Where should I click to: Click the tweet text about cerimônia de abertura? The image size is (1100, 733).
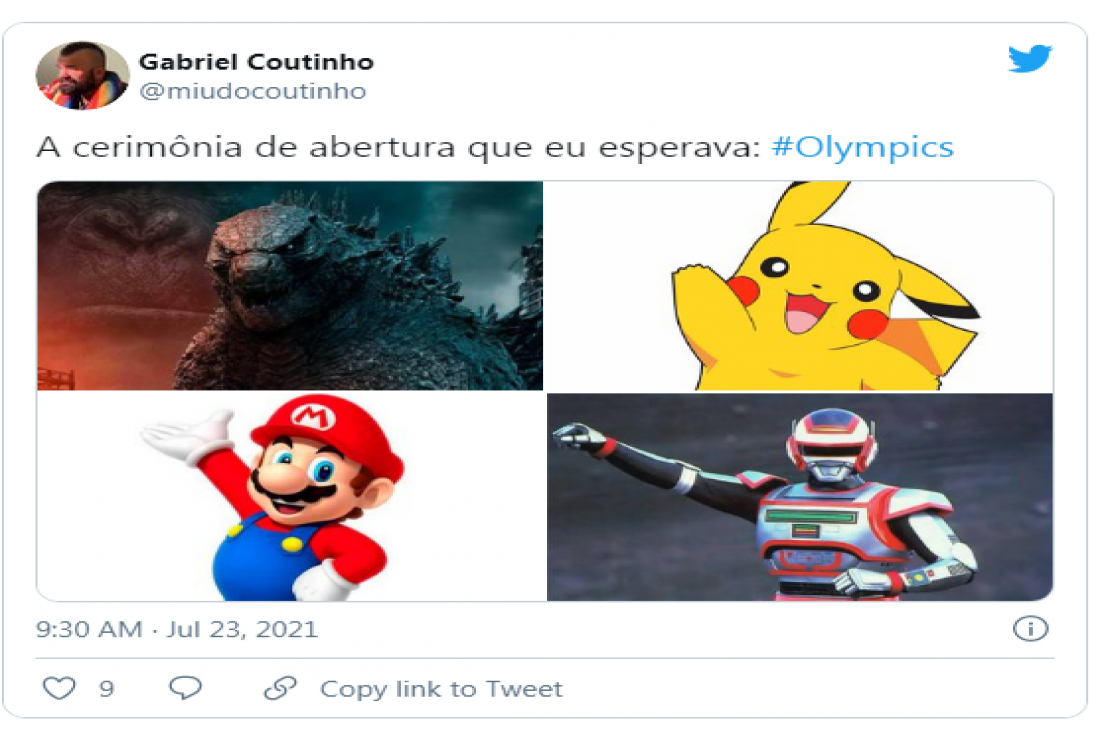tap(398, 147)
